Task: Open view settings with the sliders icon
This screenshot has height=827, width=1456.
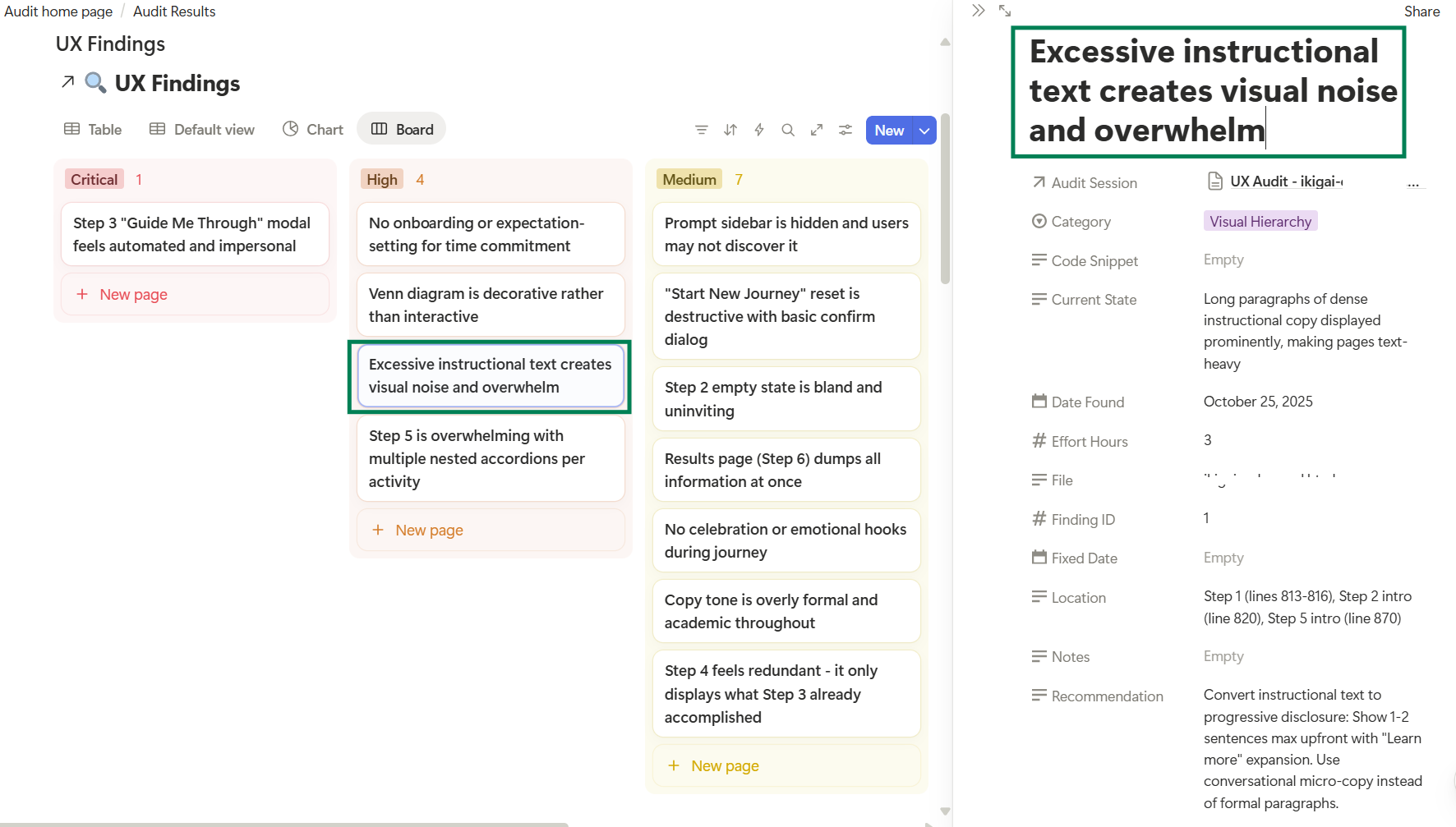Action: click(845, 130)
